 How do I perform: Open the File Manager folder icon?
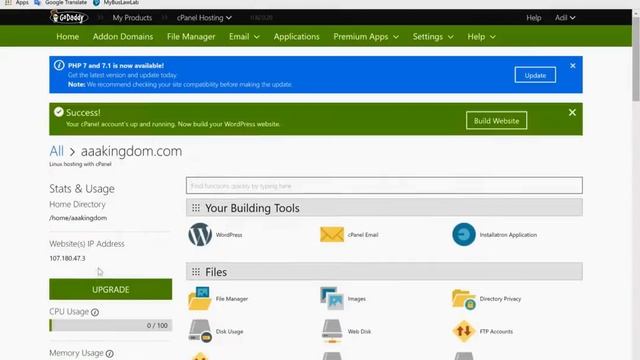(200, 298)
